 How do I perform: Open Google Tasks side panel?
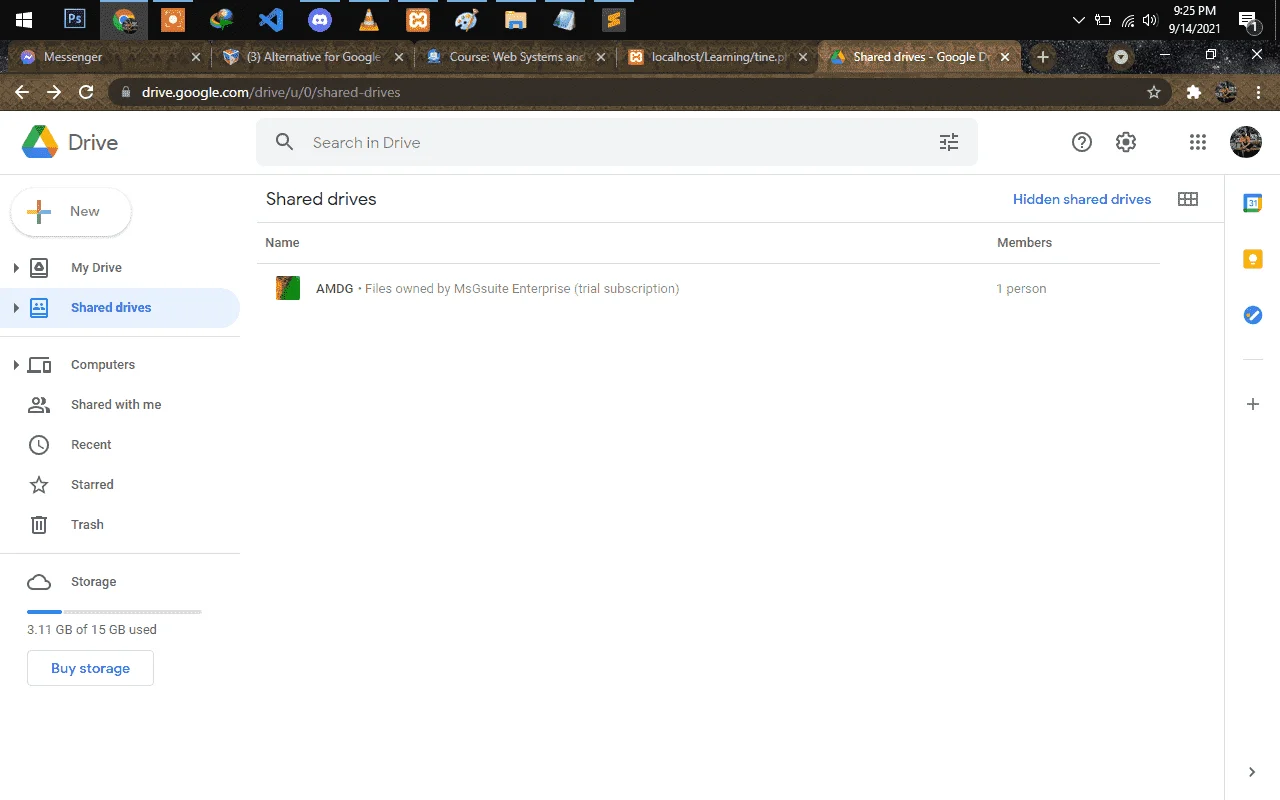[x=1252, y=315]
